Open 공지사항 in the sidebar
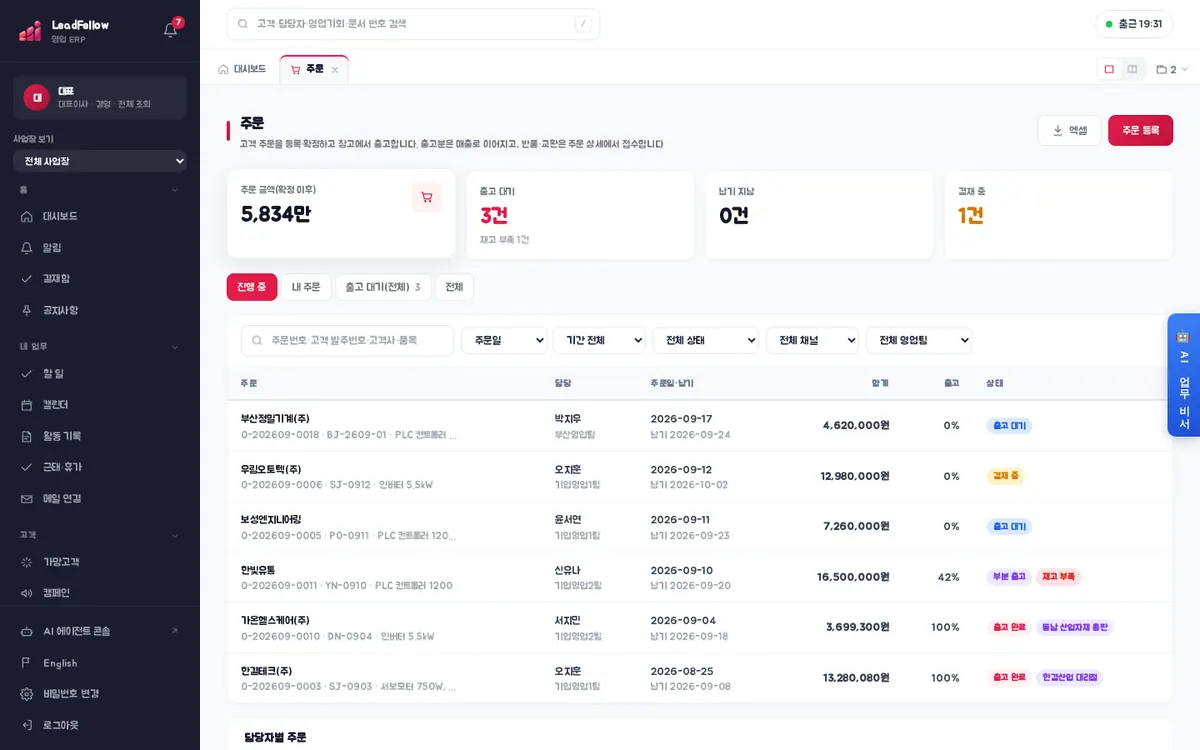Viewport: 1200px width, 750px height. [100, 310]
